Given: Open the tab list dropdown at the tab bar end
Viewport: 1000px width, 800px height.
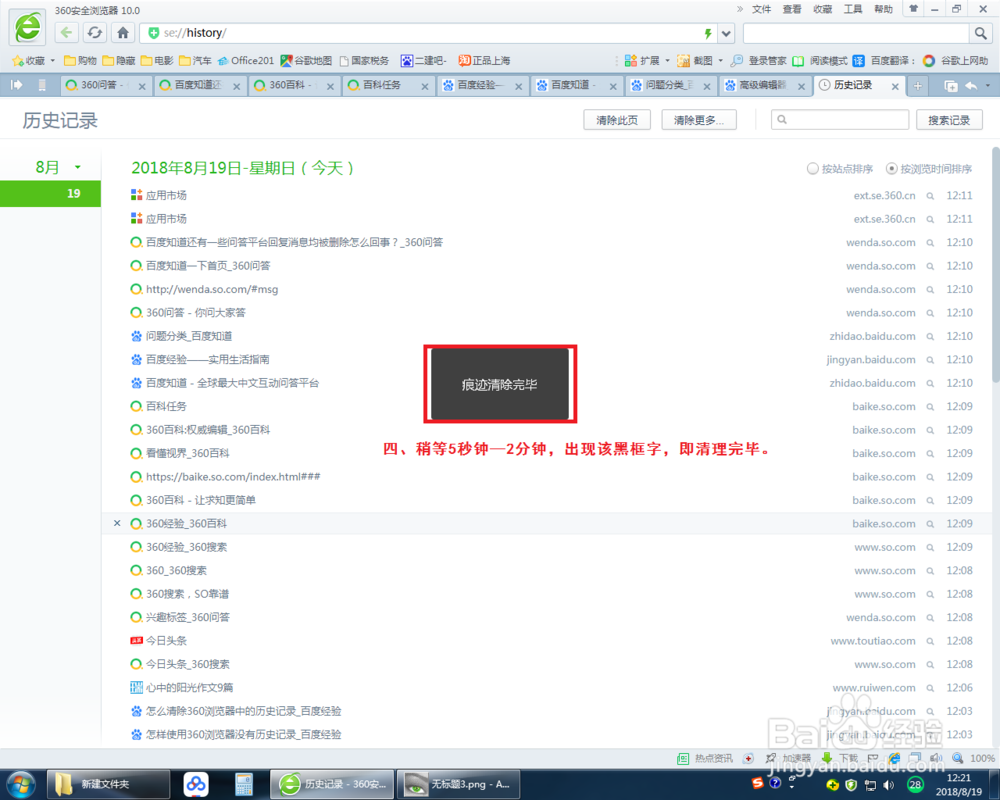Looking at the screenshot, I should coord(988,85).
